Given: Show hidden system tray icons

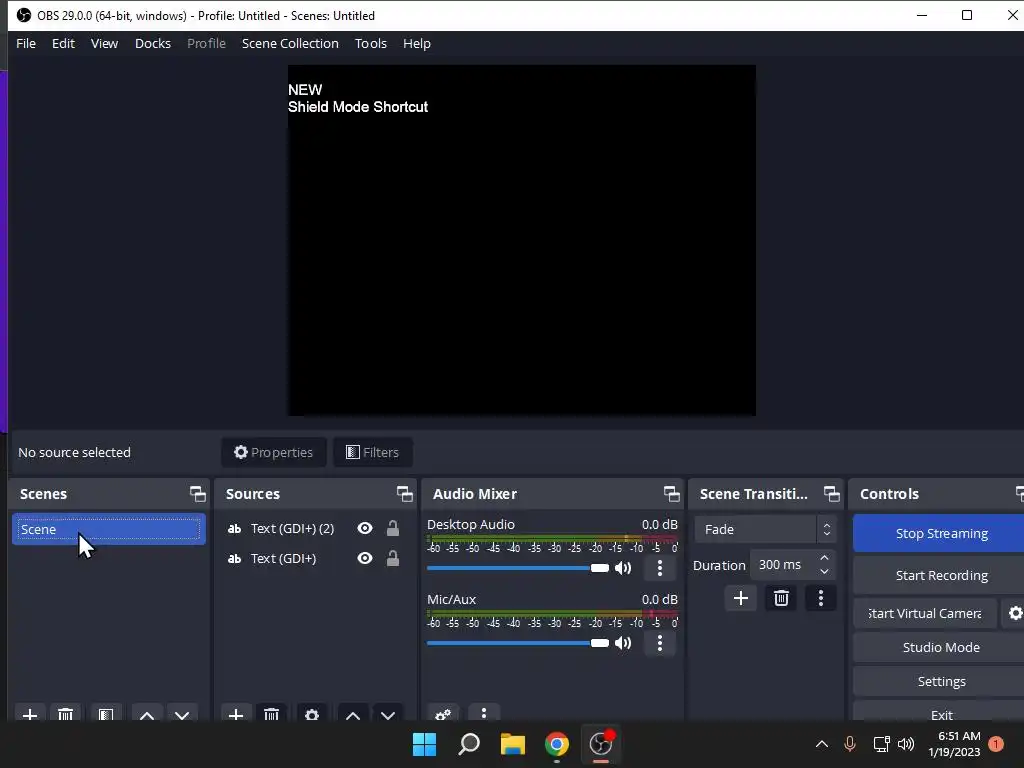Looking at the screenshot, I should [x=822, y=744].
